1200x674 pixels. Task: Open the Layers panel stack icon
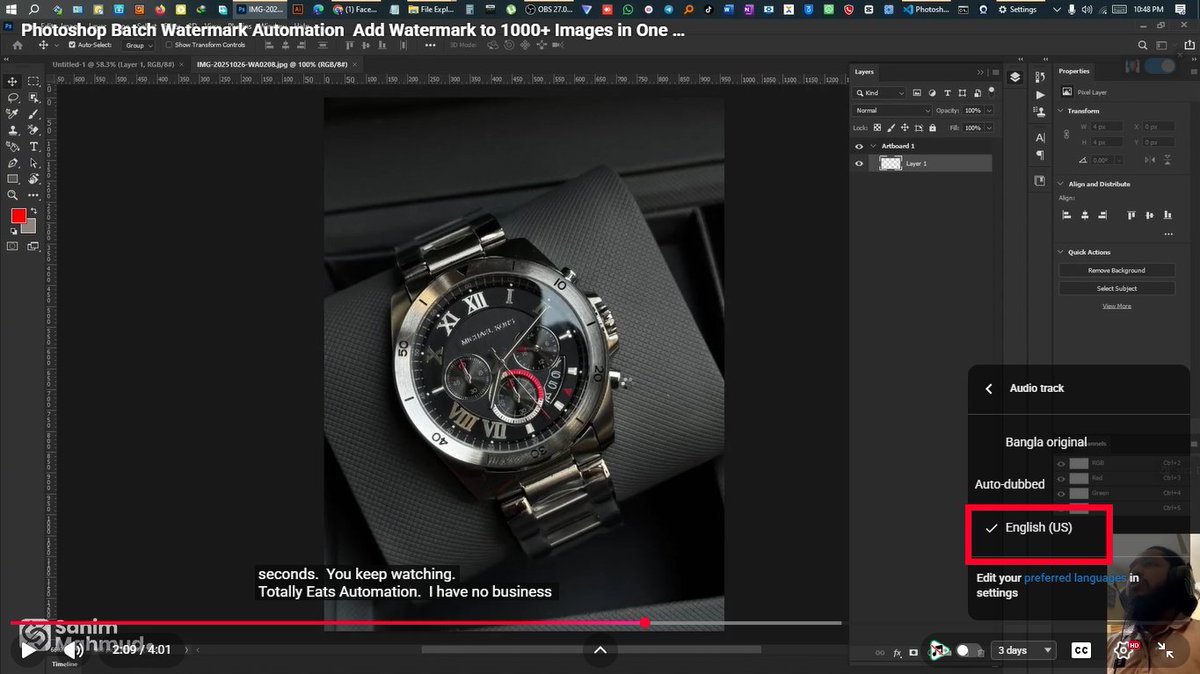[x=1015, y=77]
